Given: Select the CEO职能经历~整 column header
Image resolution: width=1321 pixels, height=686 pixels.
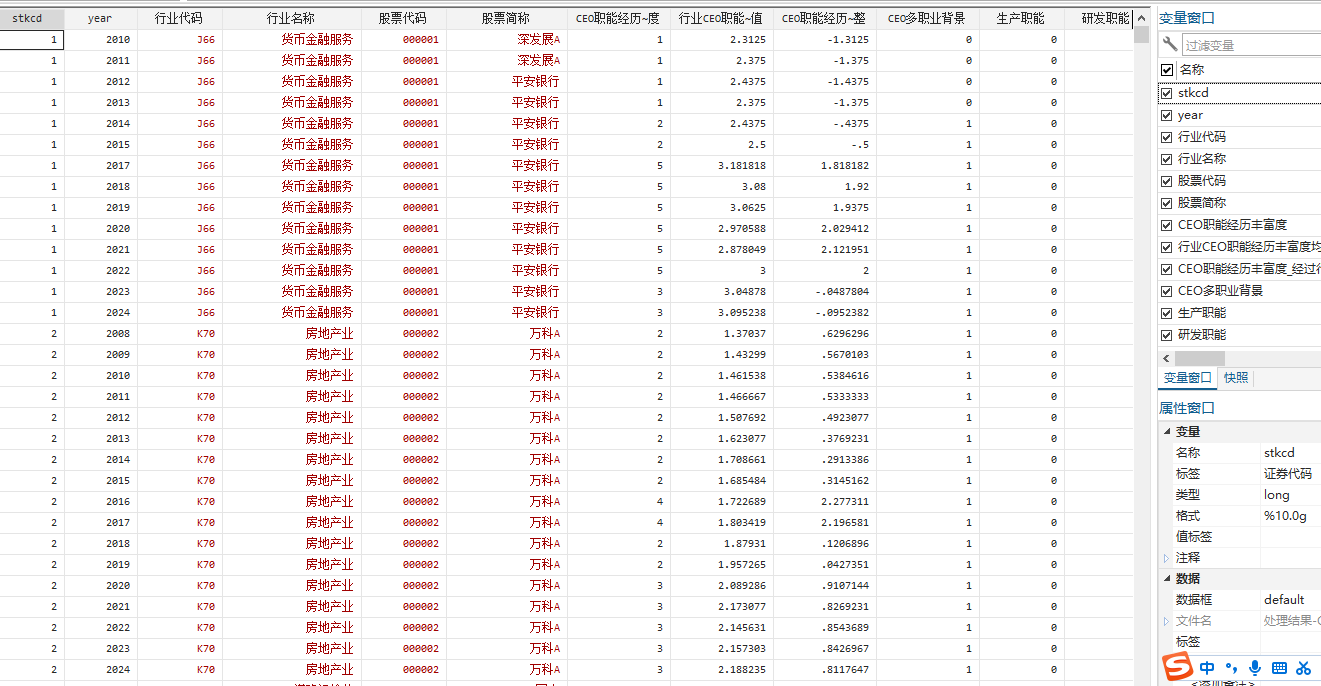Looking at the screenshot, I should point(825,18).
